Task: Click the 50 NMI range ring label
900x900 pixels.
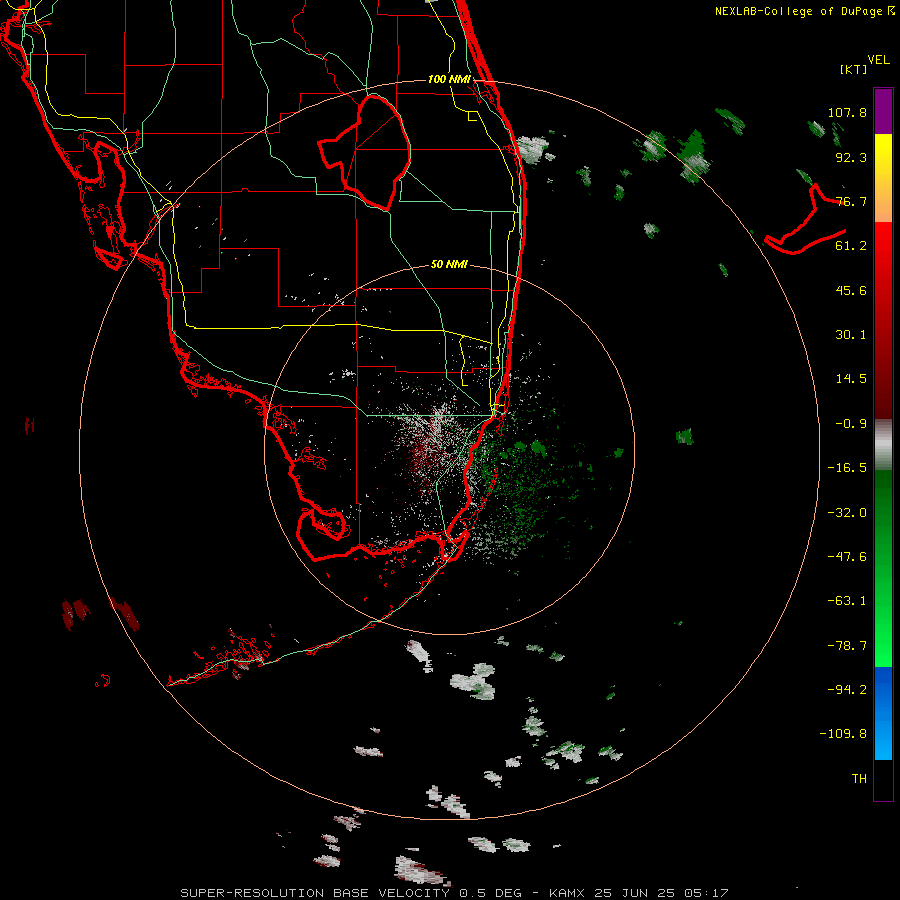Action: coord(449,264)
